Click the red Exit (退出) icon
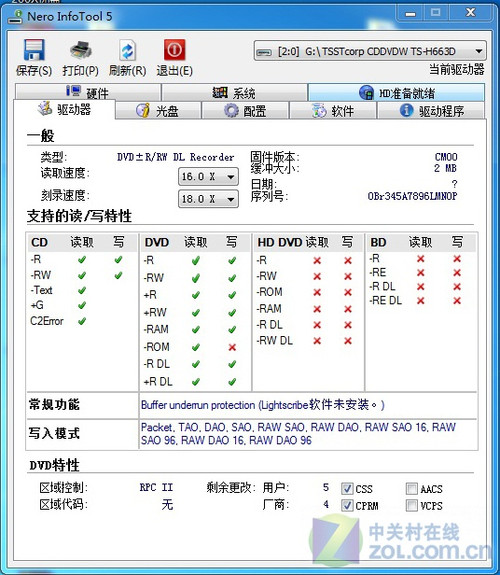500x575 pixels. click(x=174, y=50)
